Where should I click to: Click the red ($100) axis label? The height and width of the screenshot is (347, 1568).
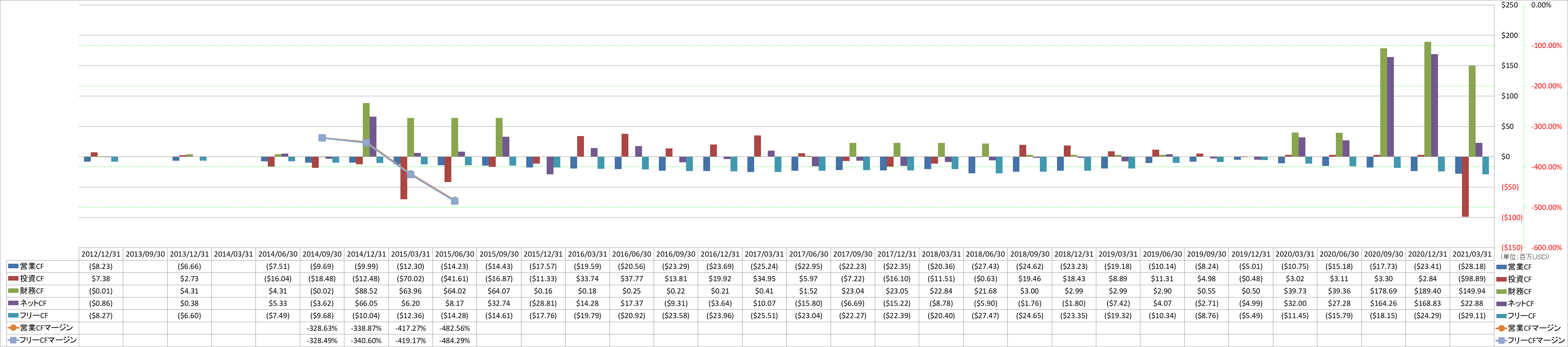pyautogui.click(x=1512, y=217)
